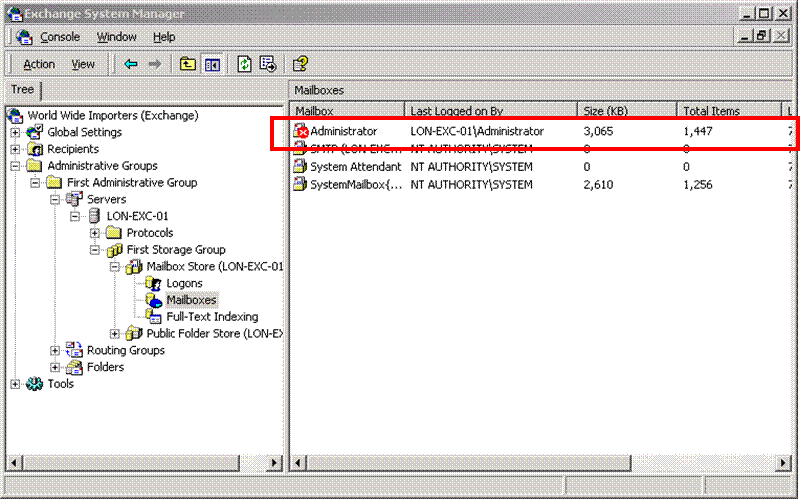
Task: Expand the Recipients node
Action: (15, 149)
